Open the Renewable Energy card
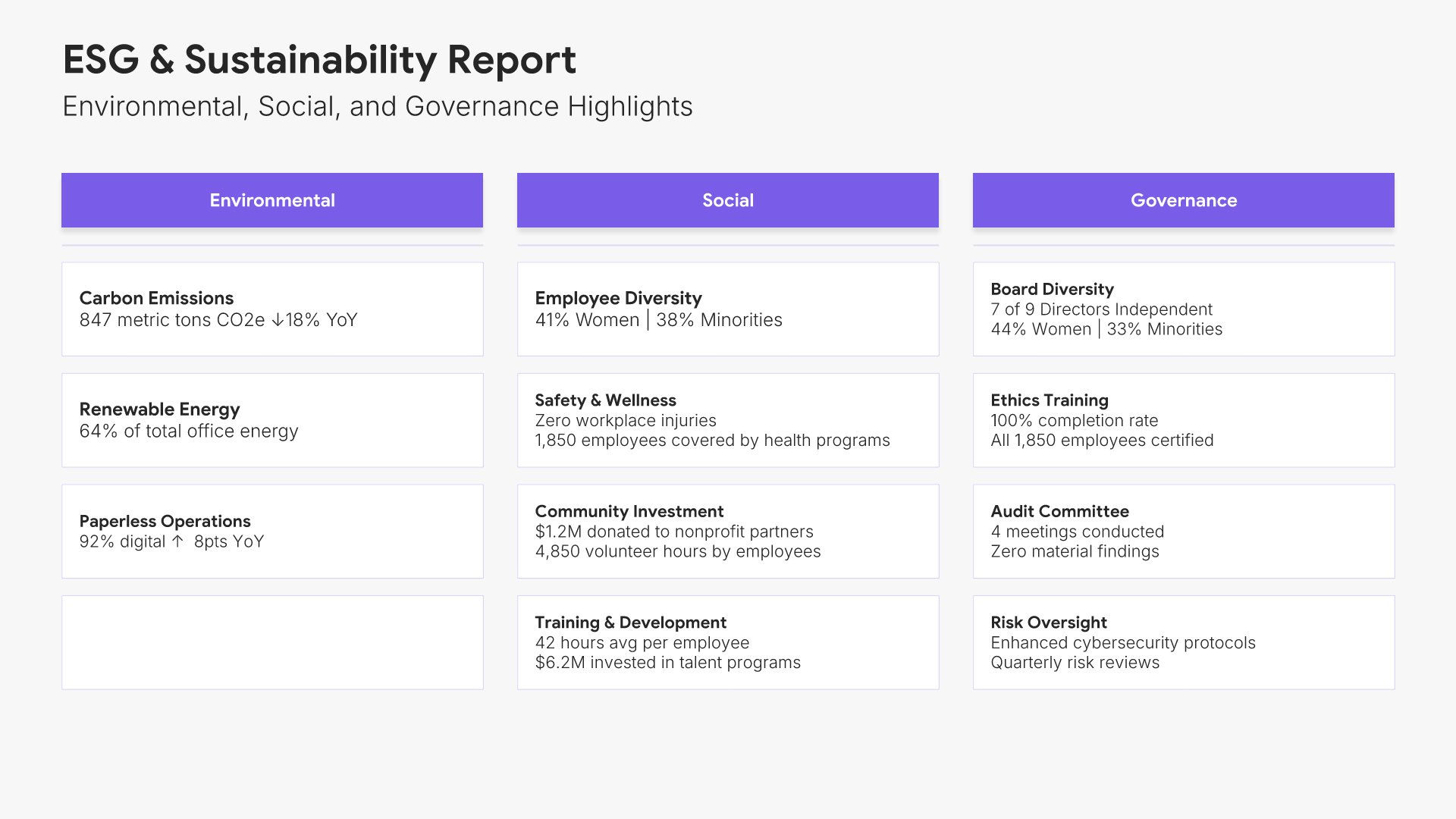1456x819 pixels. tap(271, 419)
